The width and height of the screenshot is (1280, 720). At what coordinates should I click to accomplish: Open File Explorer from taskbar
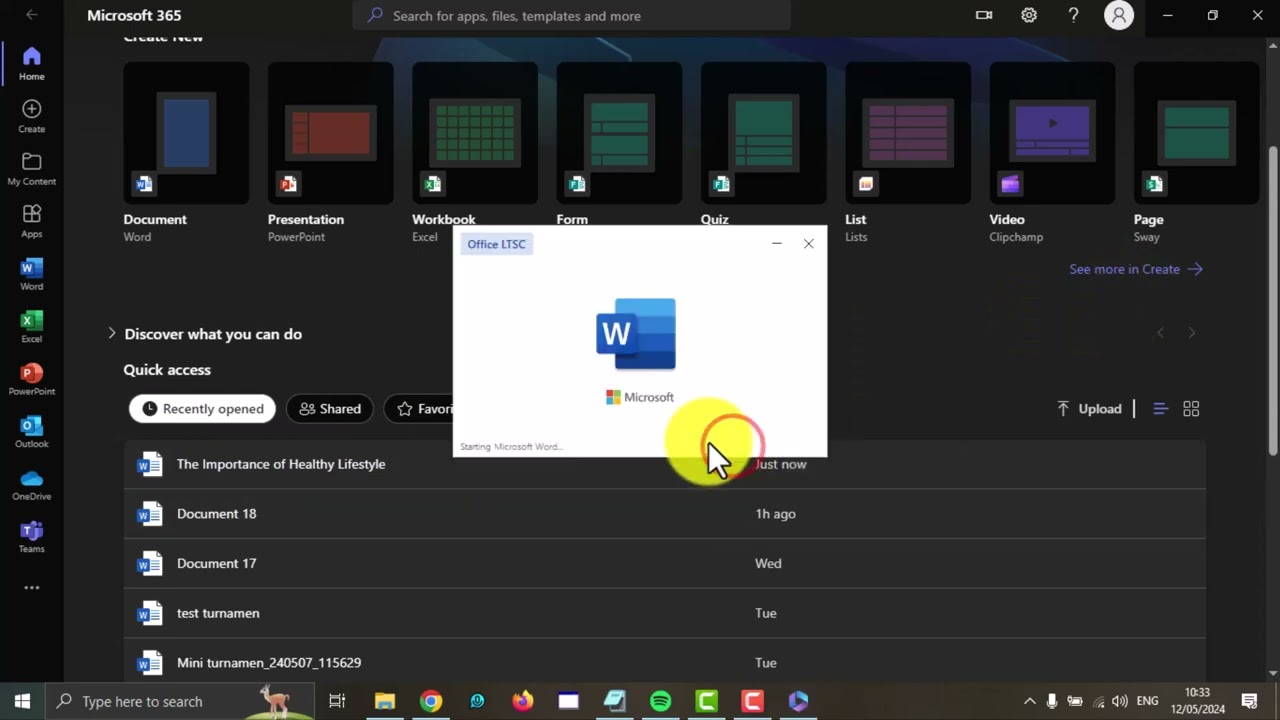[x=385, y=701]
